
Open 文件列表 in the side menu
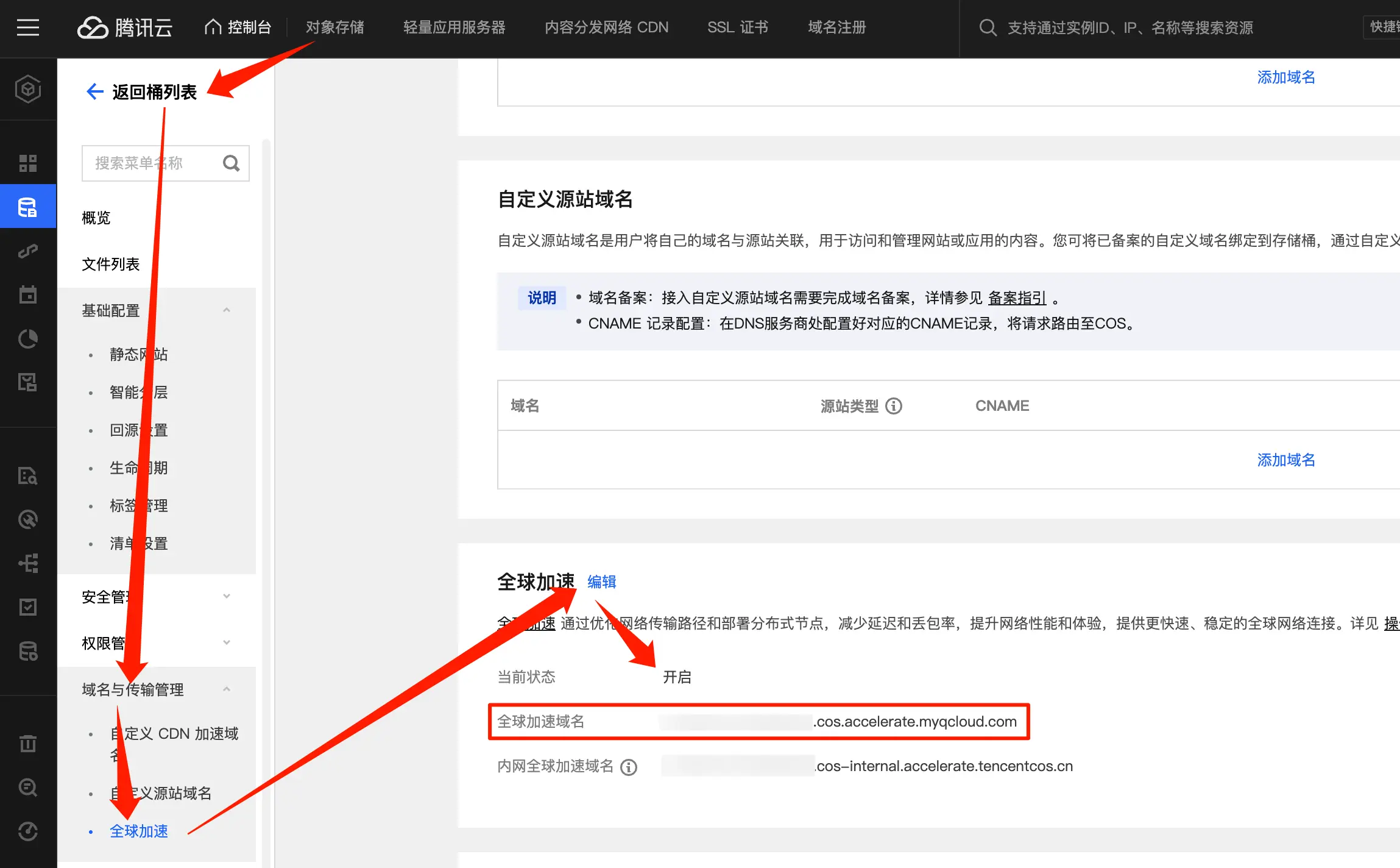111,264
